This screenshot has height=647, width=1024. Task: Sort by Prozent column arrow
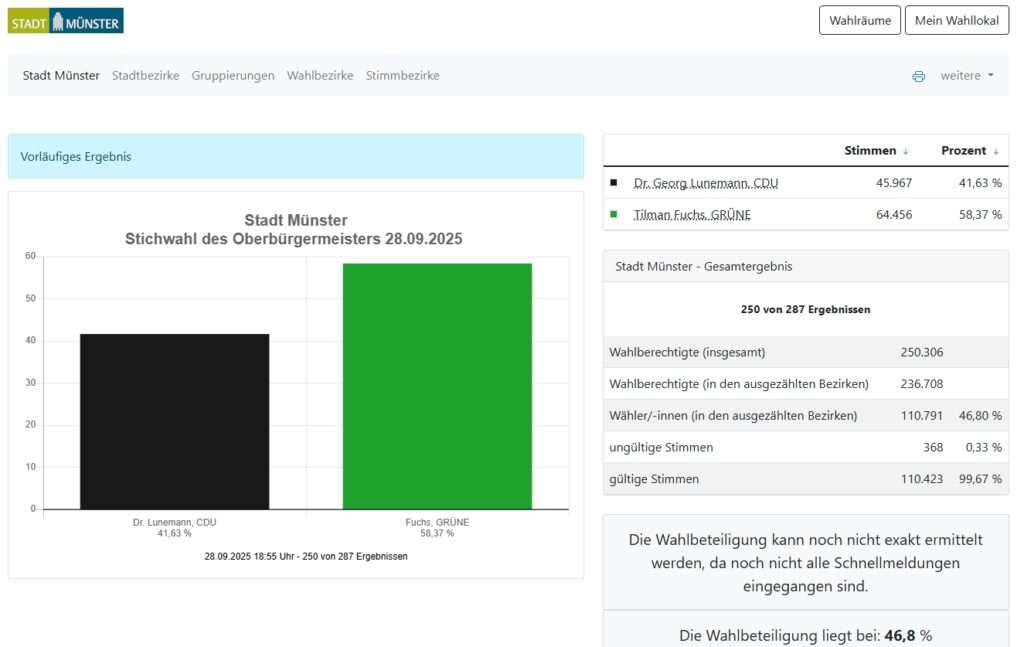996,151
